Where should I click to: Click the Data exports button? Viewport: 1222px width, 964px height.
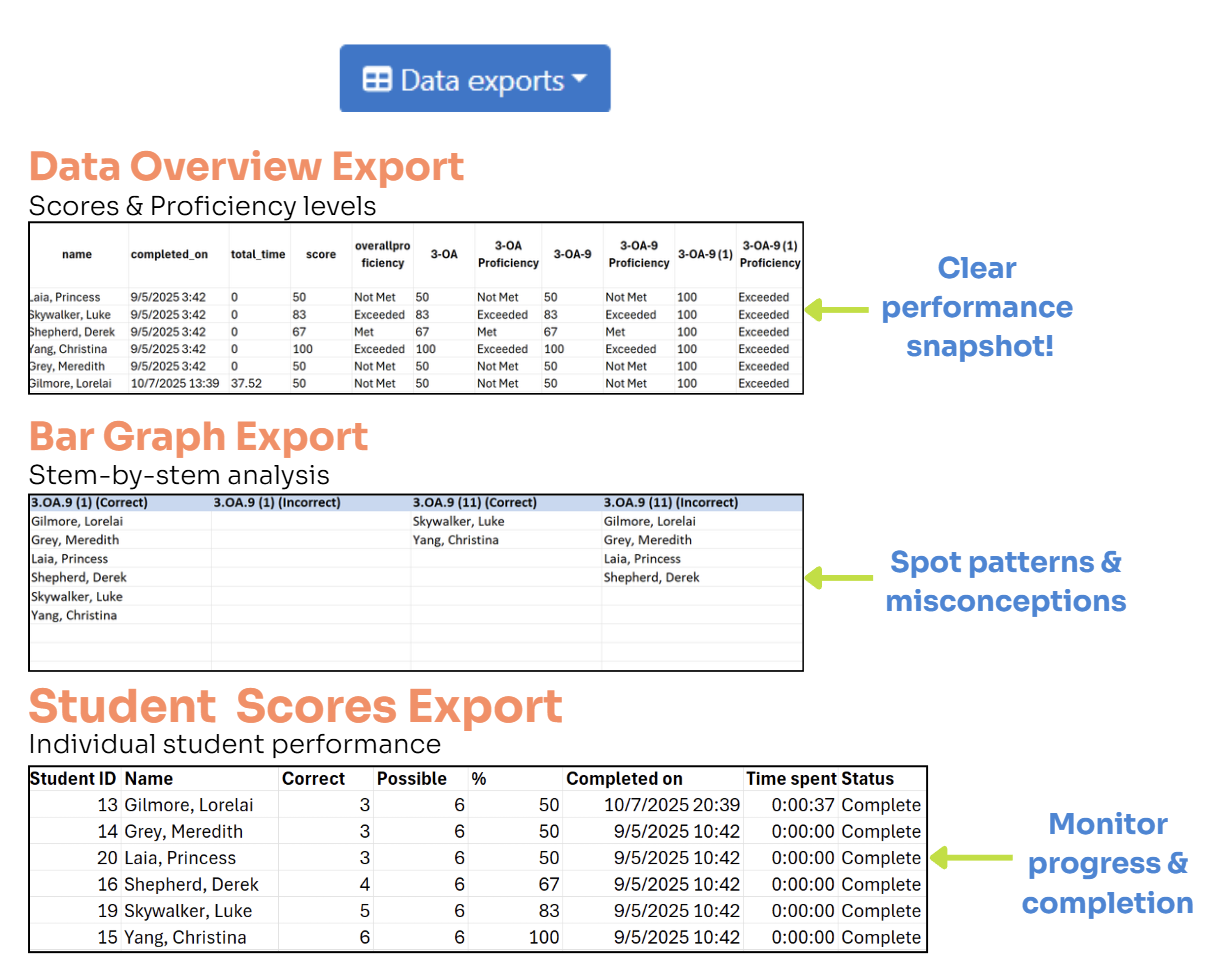point(474,79)
